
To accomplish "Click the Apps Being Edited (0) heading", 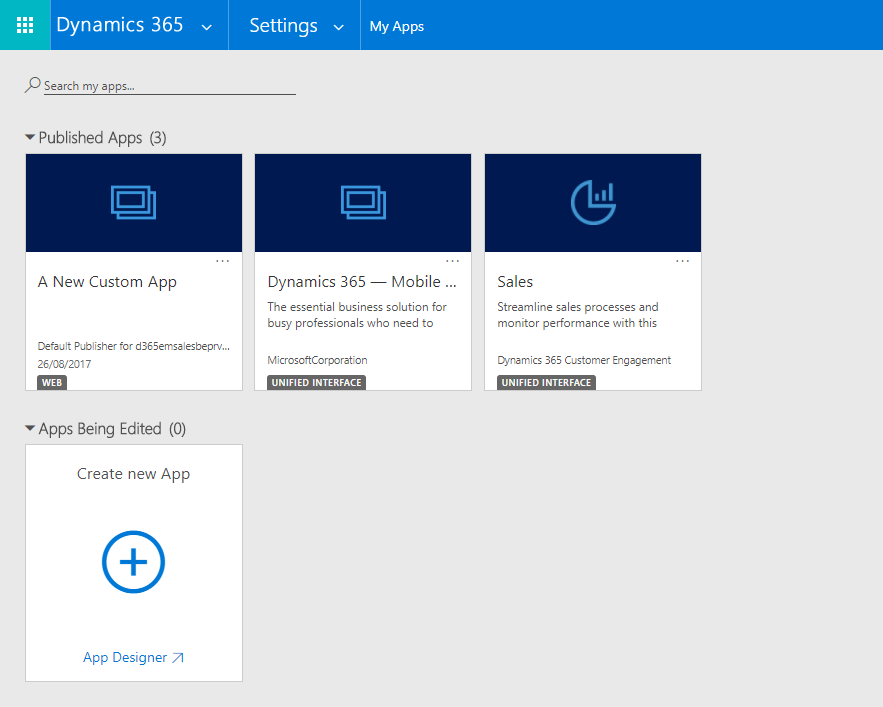I will (112, 429).
